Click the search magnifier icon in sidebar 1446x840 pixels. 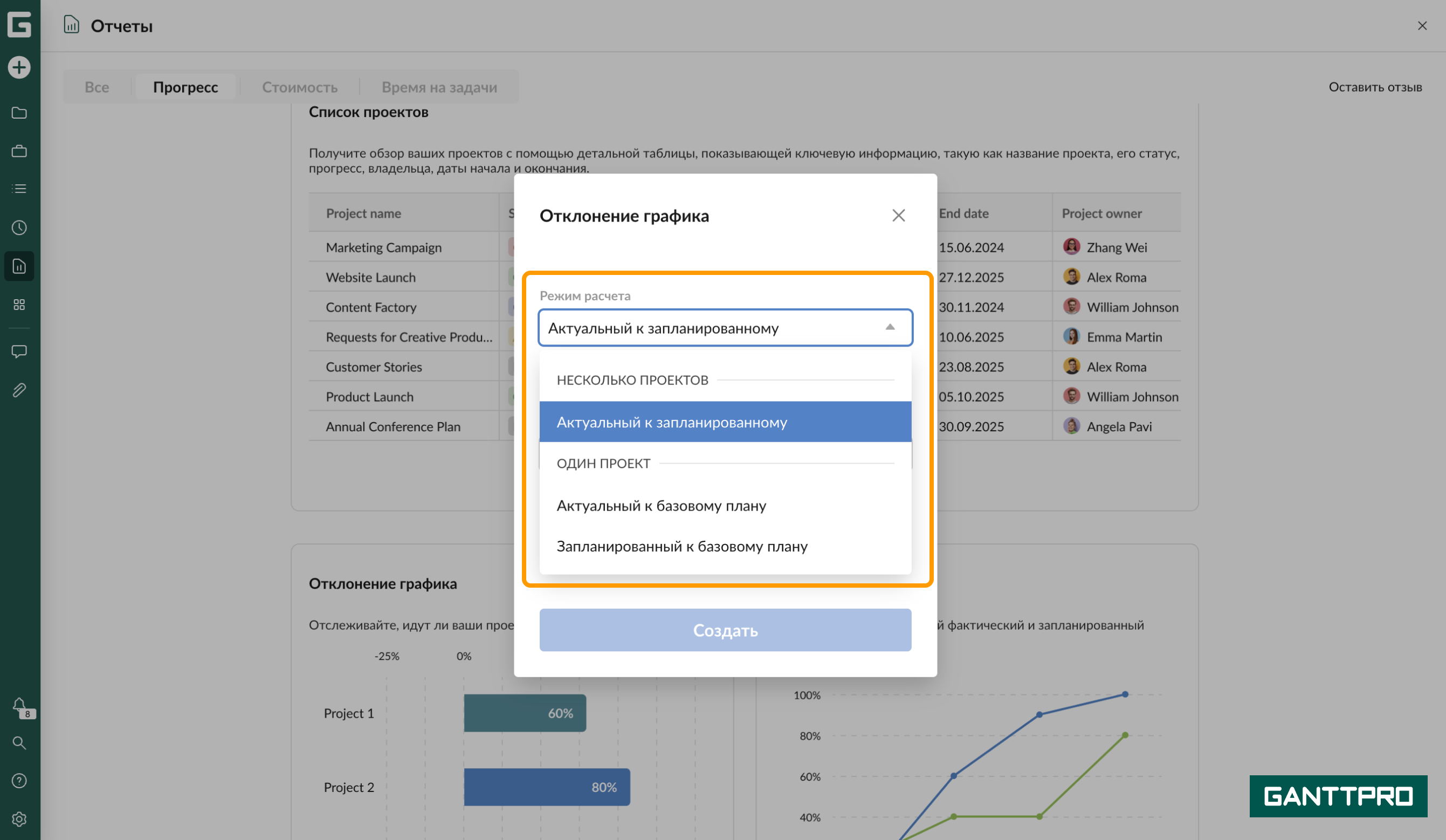tap(19, 743)
